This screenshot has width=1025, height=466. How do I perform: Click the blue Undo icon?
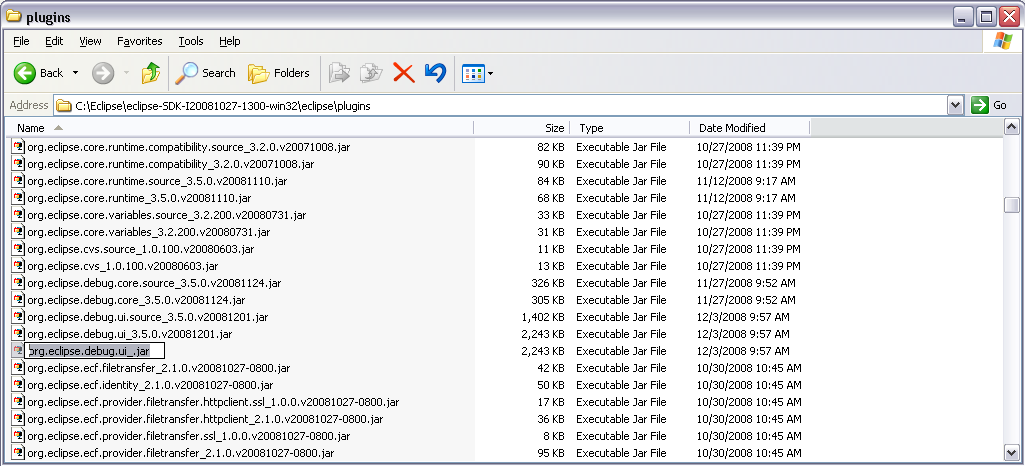tap(435, 73)
